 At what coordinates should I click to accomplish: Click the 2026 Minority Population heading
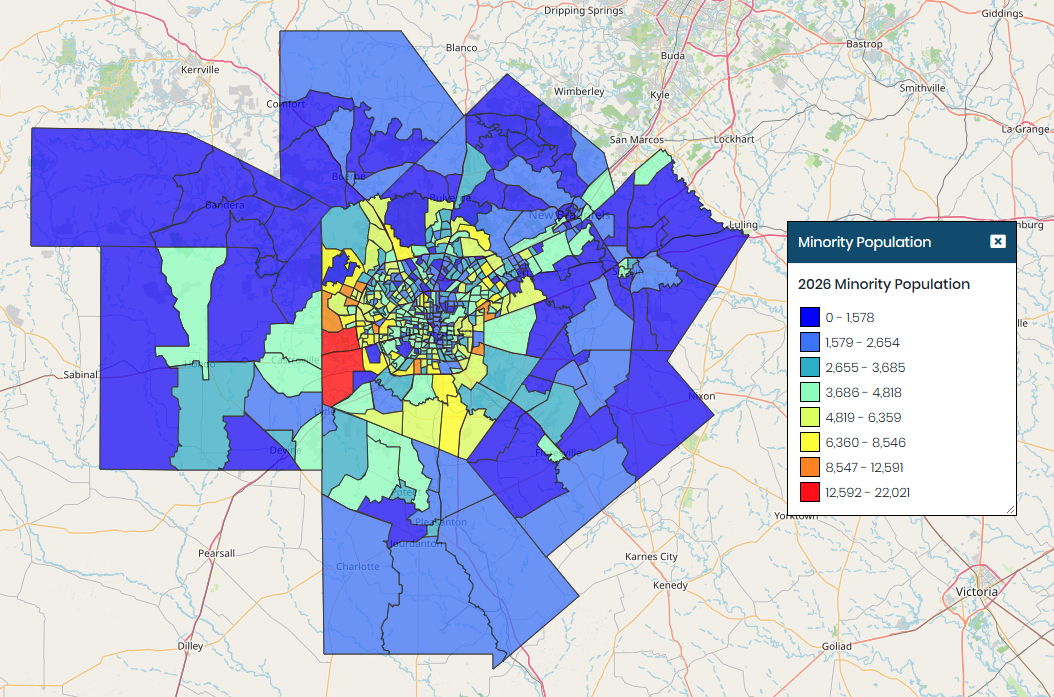click(x=884, y=284)
